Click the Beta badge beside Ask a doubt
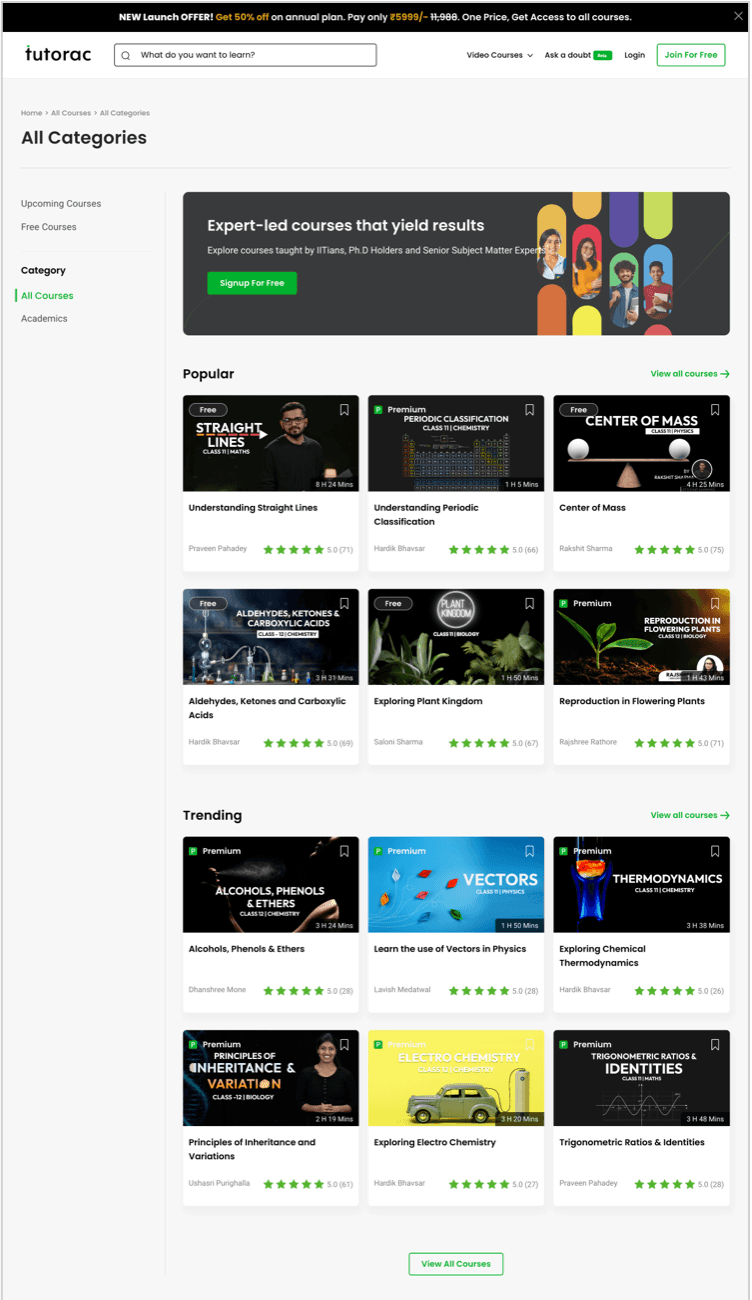This screenshot has height=1300, width=752. coord(602,55)
